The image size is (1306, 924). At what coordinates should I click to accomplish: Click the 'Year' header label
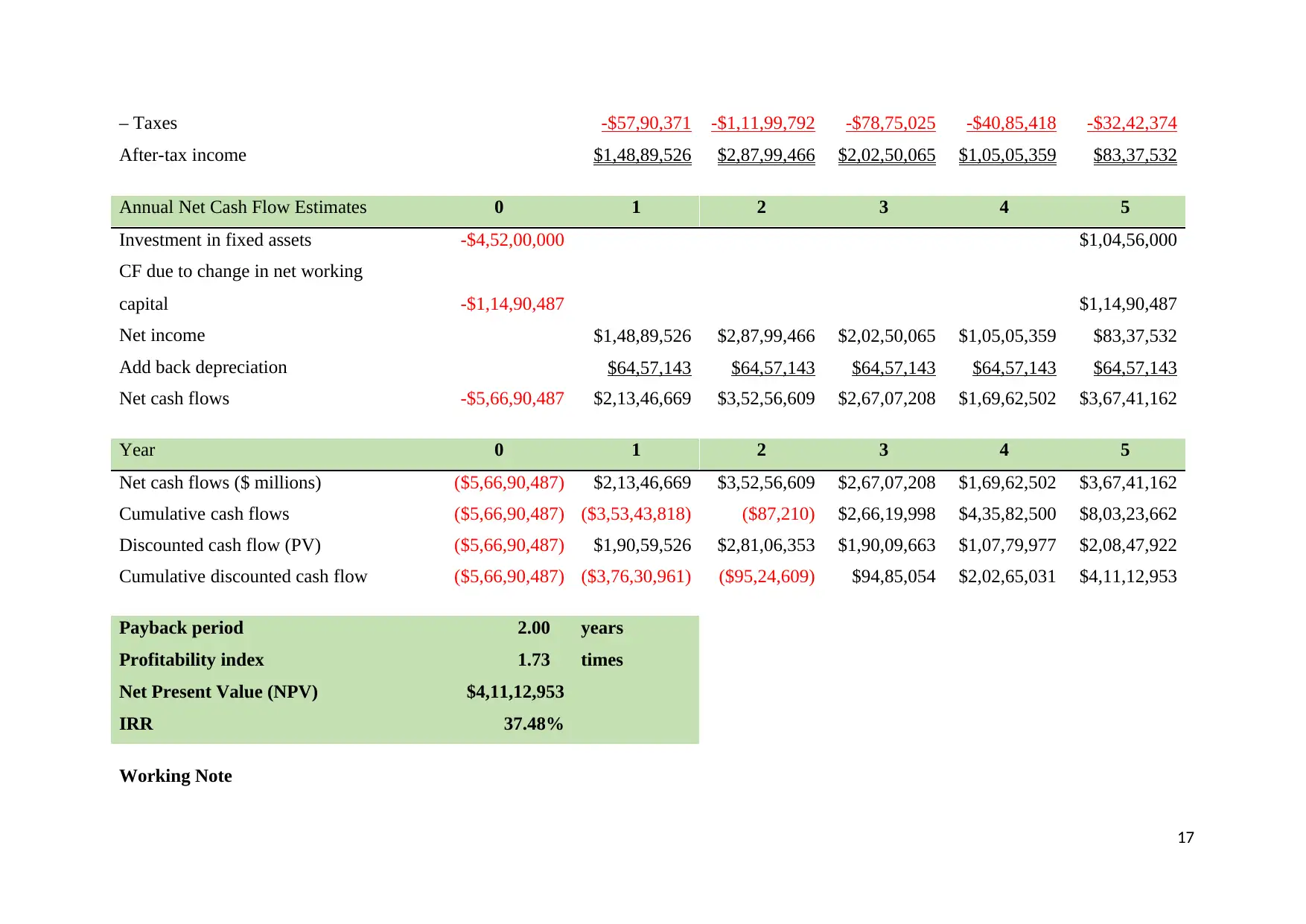click(137, 450)
